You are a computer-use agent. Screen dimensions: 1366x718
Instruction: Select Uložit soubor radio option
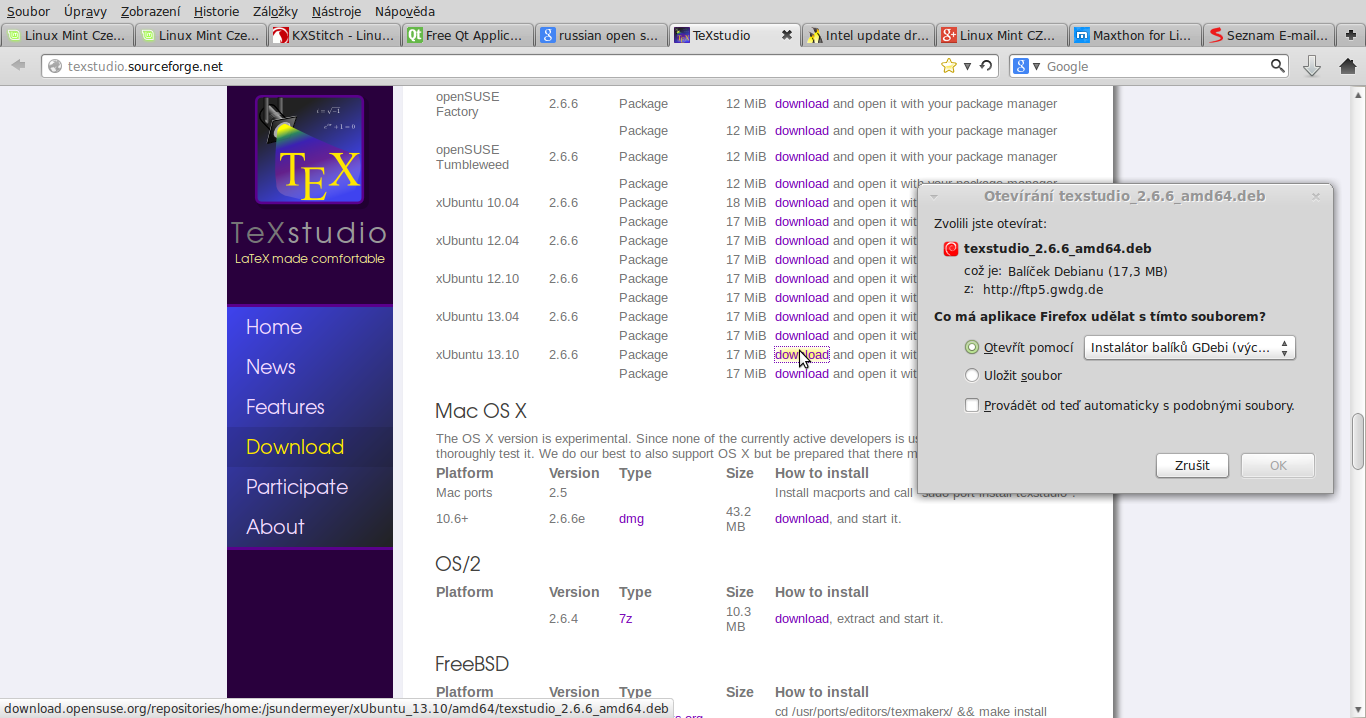[972, 375]
